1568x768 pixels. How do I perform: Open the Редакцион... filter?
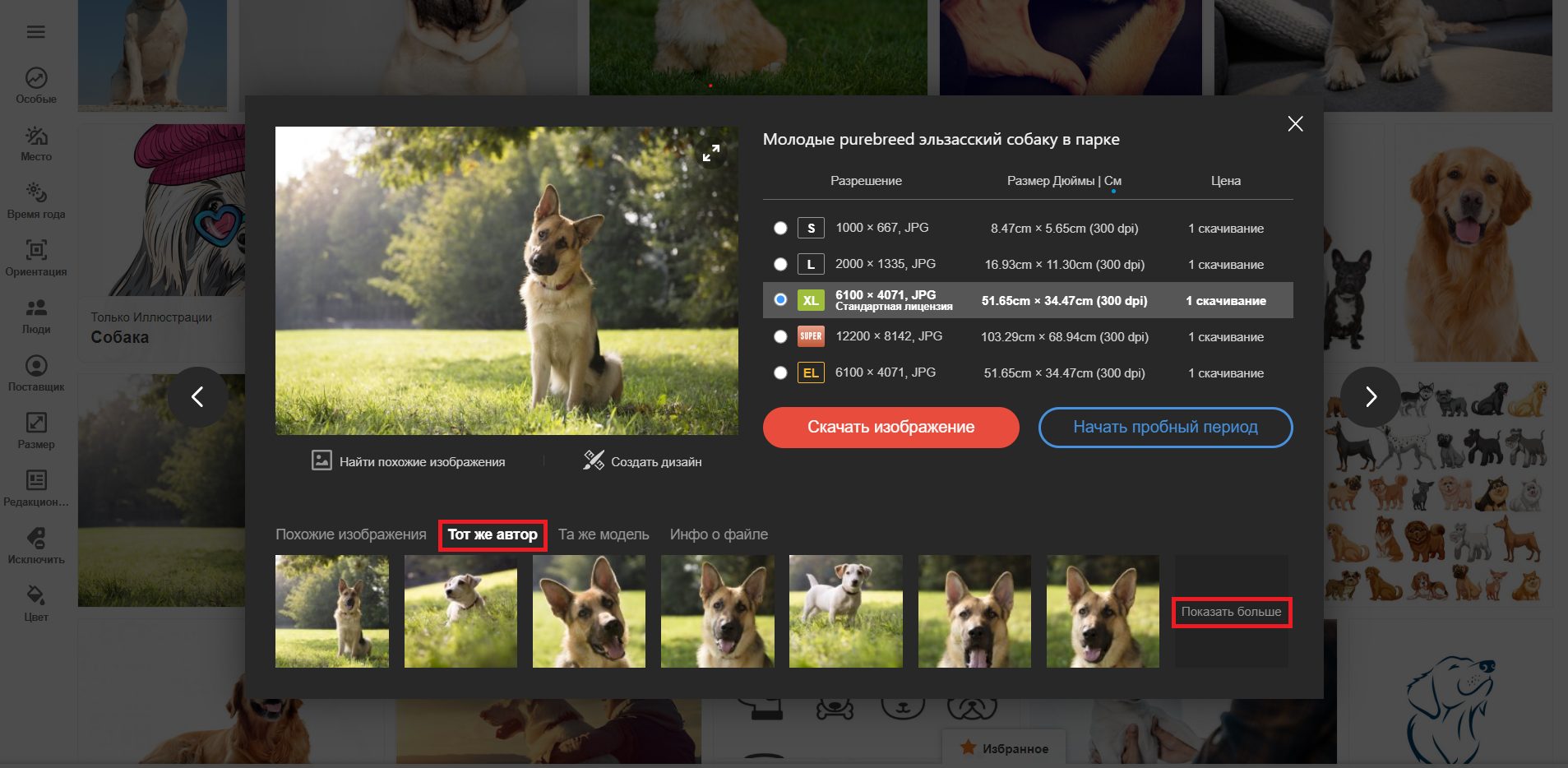coord(36,488)
